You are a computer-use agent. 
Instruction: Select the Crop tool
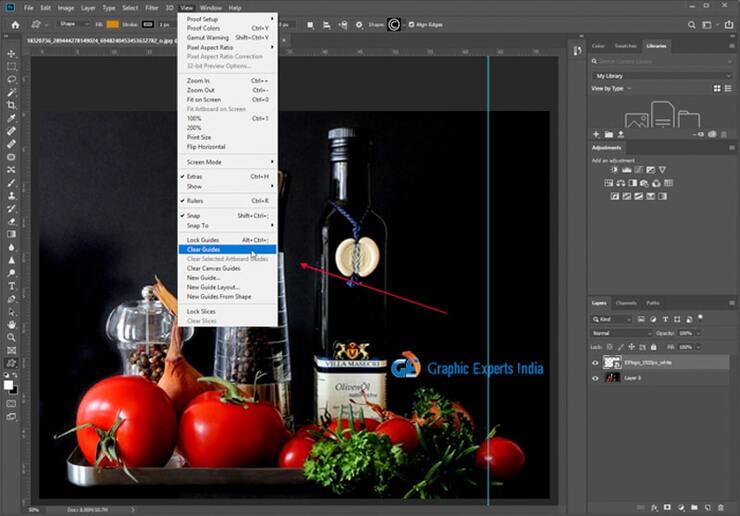pos(12,105)
